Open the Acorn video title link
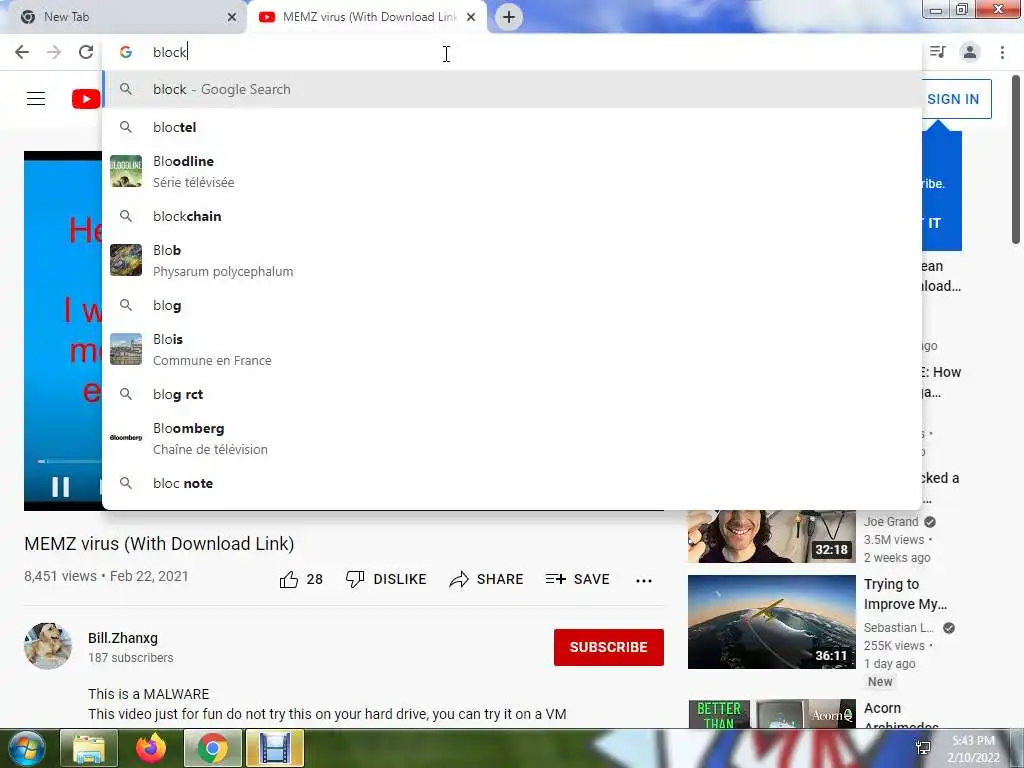 click(x=901, y=716)
